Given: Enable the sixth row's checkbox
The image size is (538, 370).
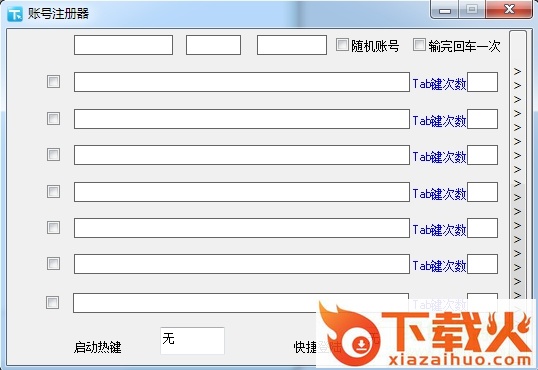Looking at the screenshot, I should tap(53, 264).
